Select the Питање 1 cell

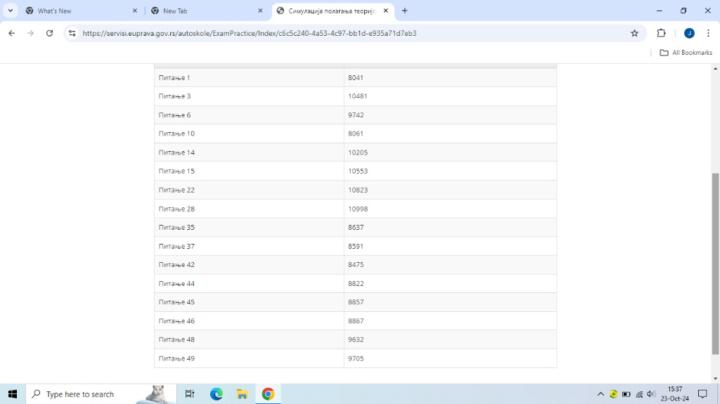point(249,78)
